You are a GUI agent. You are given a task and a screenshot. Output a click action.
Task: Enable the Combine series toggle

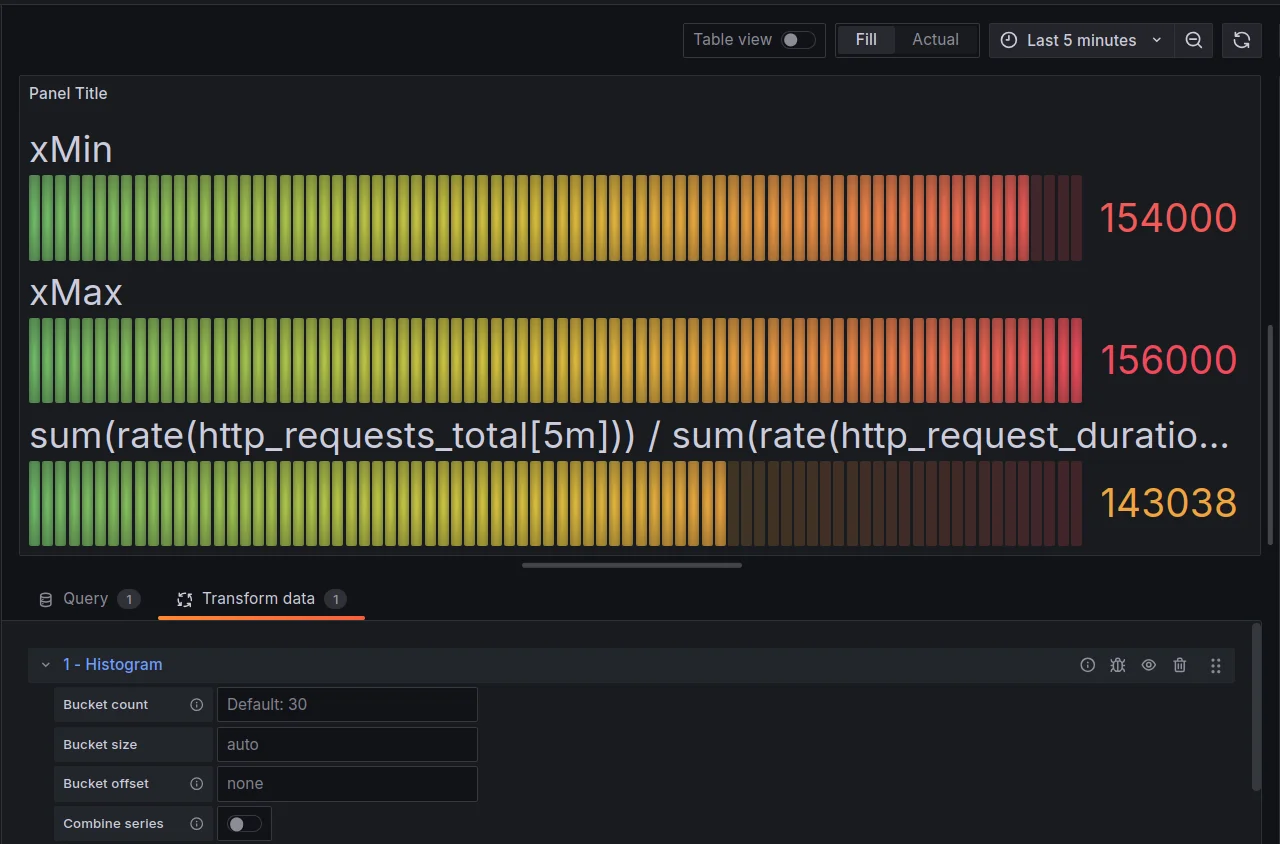point(244,823)
